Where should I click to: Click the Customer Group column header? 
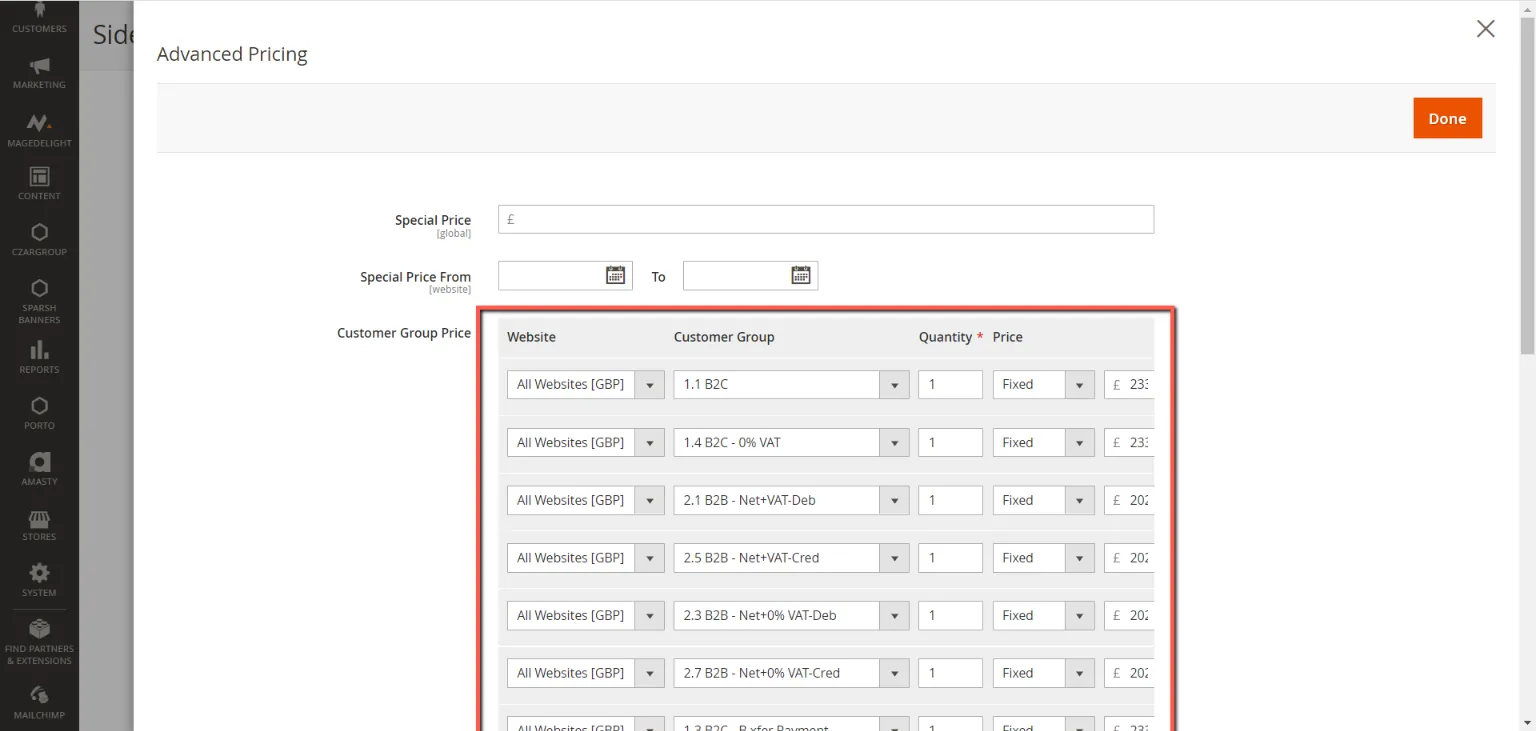click(724, 337)
